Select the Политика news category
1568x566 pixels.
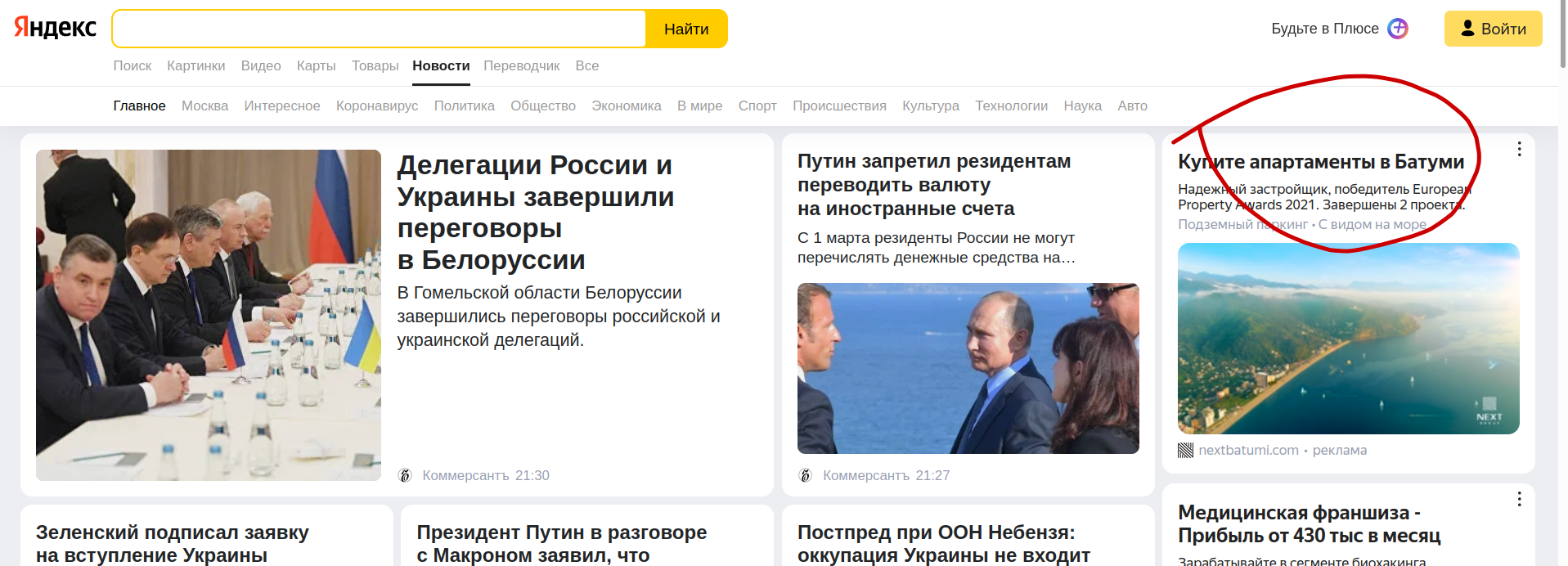[465, 106]
